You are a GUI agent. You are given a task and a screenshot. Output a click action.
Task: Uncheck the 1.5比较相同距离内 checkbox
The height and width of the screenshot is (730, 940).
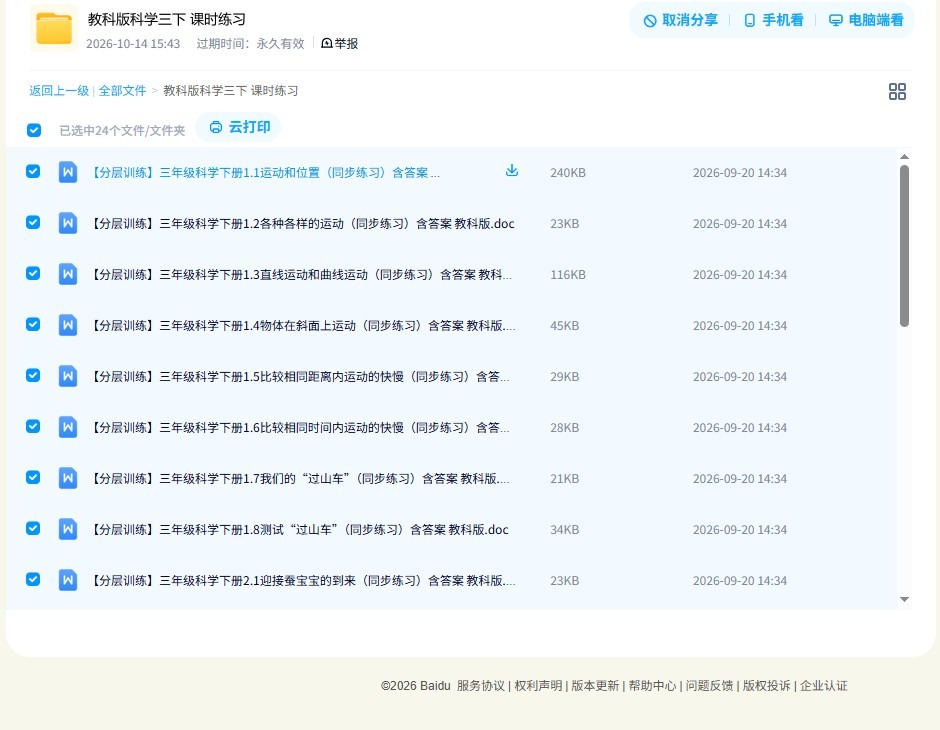point(33,375)
